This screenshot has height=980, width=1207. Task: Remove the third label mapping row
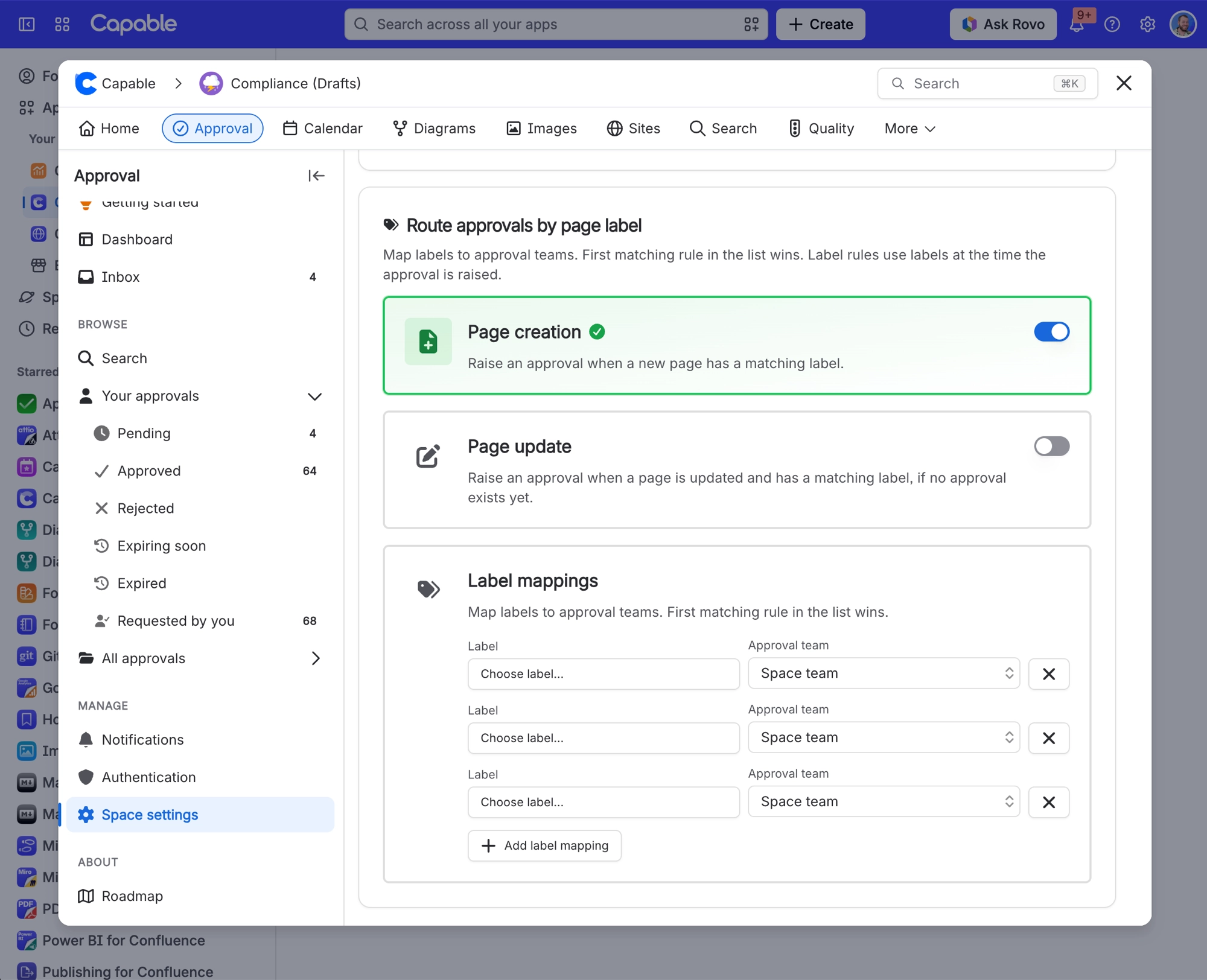[x=1049, y=801]
